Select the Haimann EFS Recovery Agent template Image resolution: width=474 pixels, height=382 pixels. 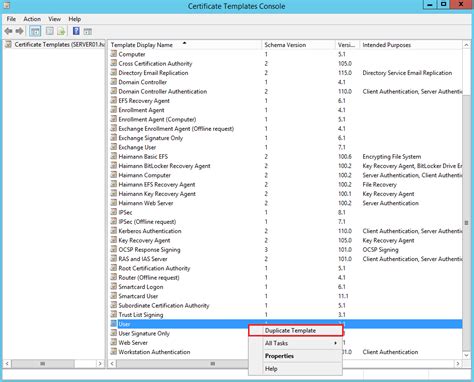pyautogui.click(x=157, y=184)
